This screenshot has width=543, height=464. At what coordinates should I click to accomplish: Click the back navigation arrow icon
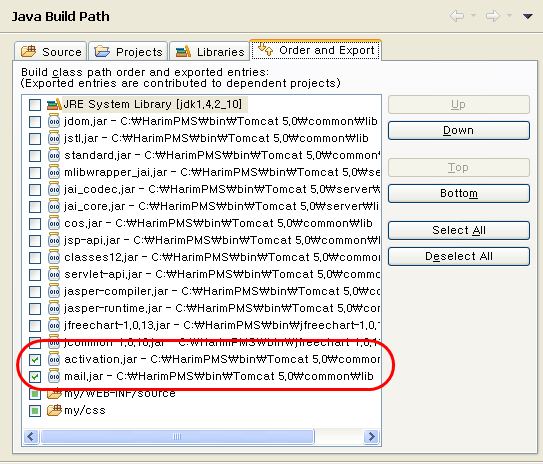click(457, 16)
